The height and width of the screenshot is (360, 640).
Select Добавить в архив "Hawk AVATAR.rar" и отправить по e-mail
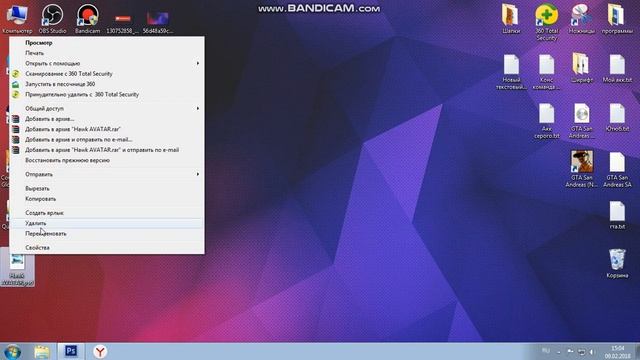[x=107, y=150]
